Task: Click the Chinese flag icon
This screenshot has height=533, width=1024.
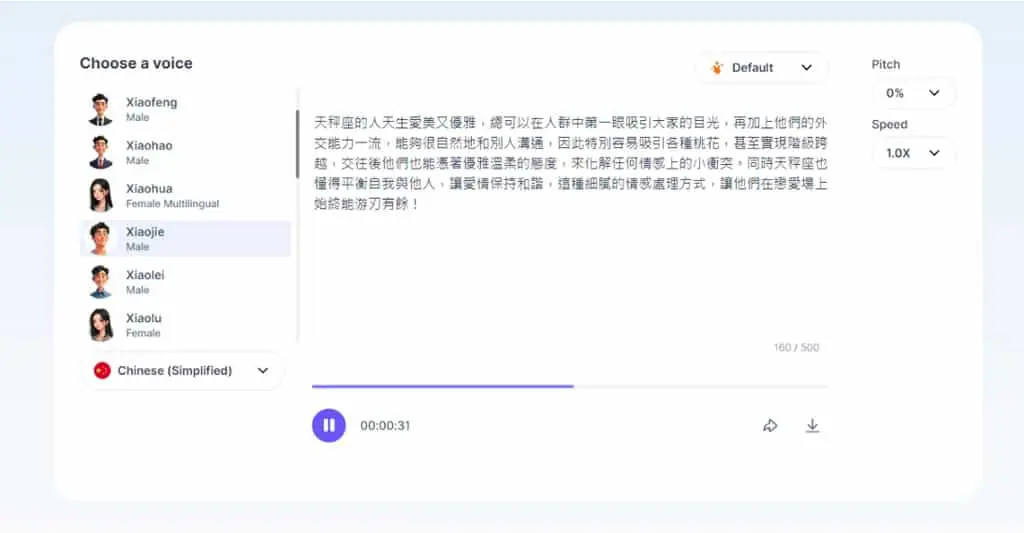Action: pos(102,370)
